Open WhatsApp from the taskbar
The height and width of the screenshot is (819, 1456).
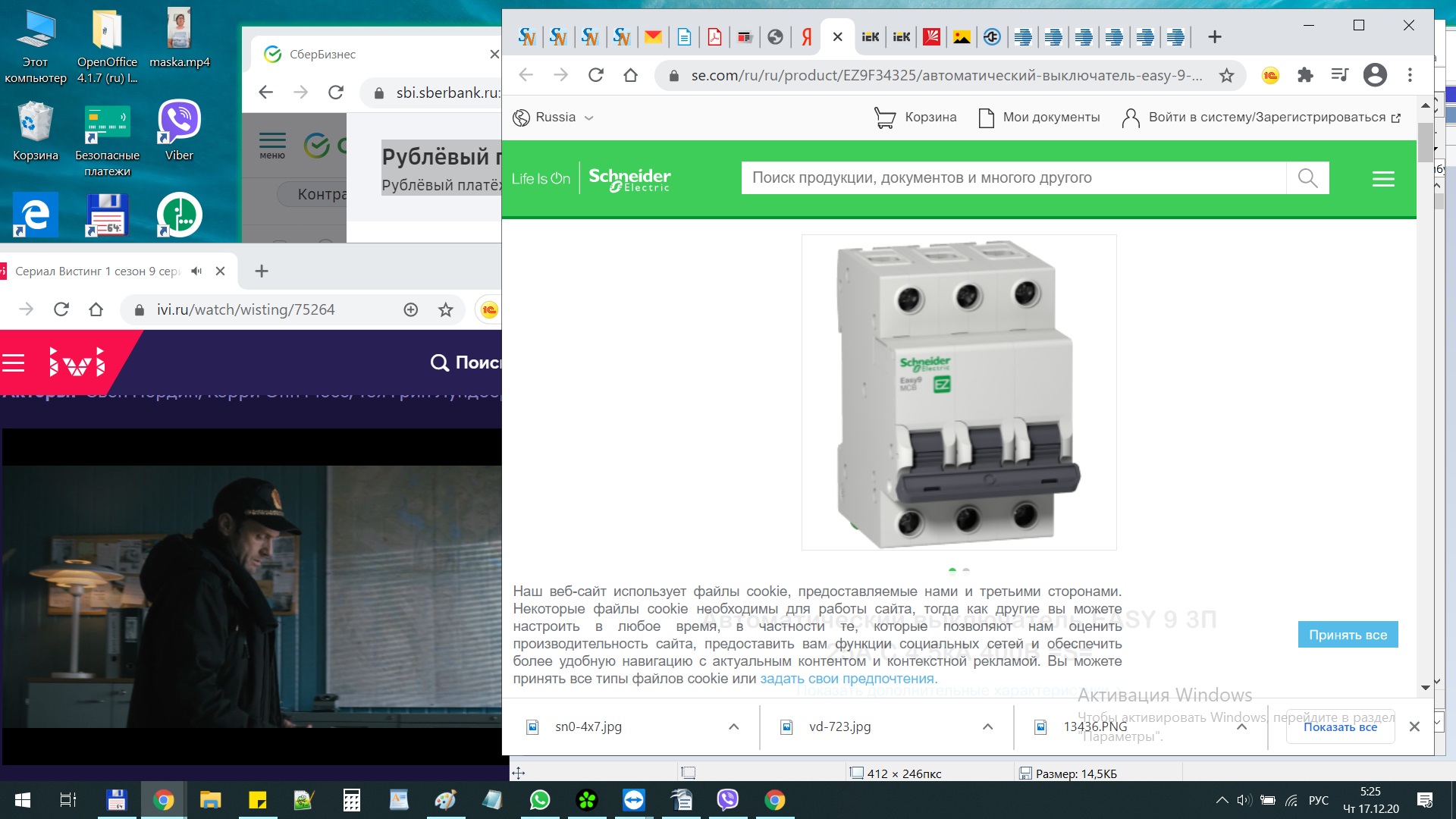pyautogui.click(x=540, y=800)
